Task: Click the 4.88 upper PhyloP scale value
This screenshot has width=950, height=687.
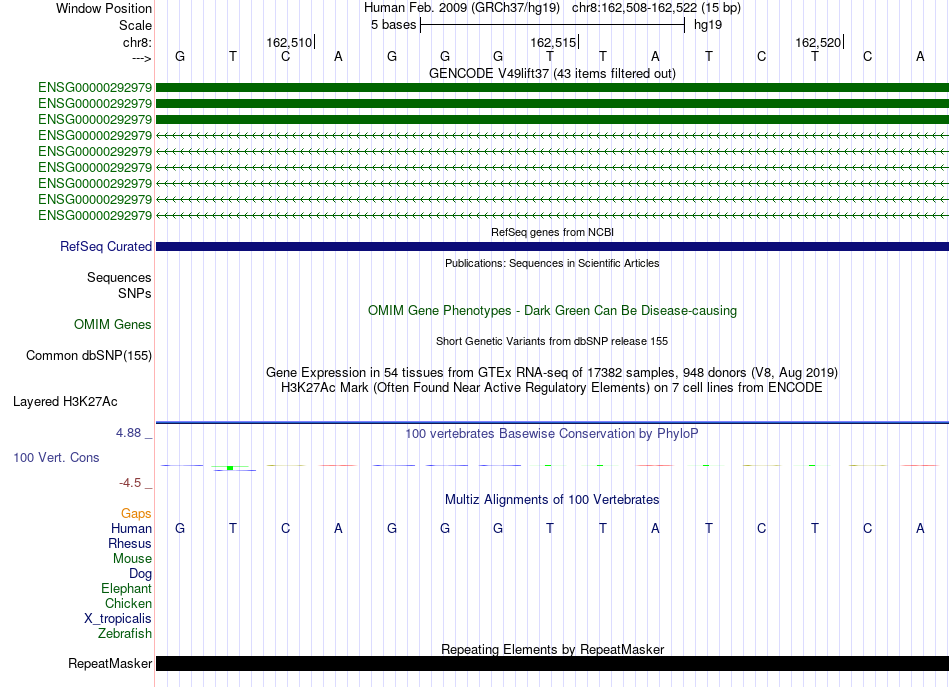Action: pyautogui.click(x=128, y=433)
